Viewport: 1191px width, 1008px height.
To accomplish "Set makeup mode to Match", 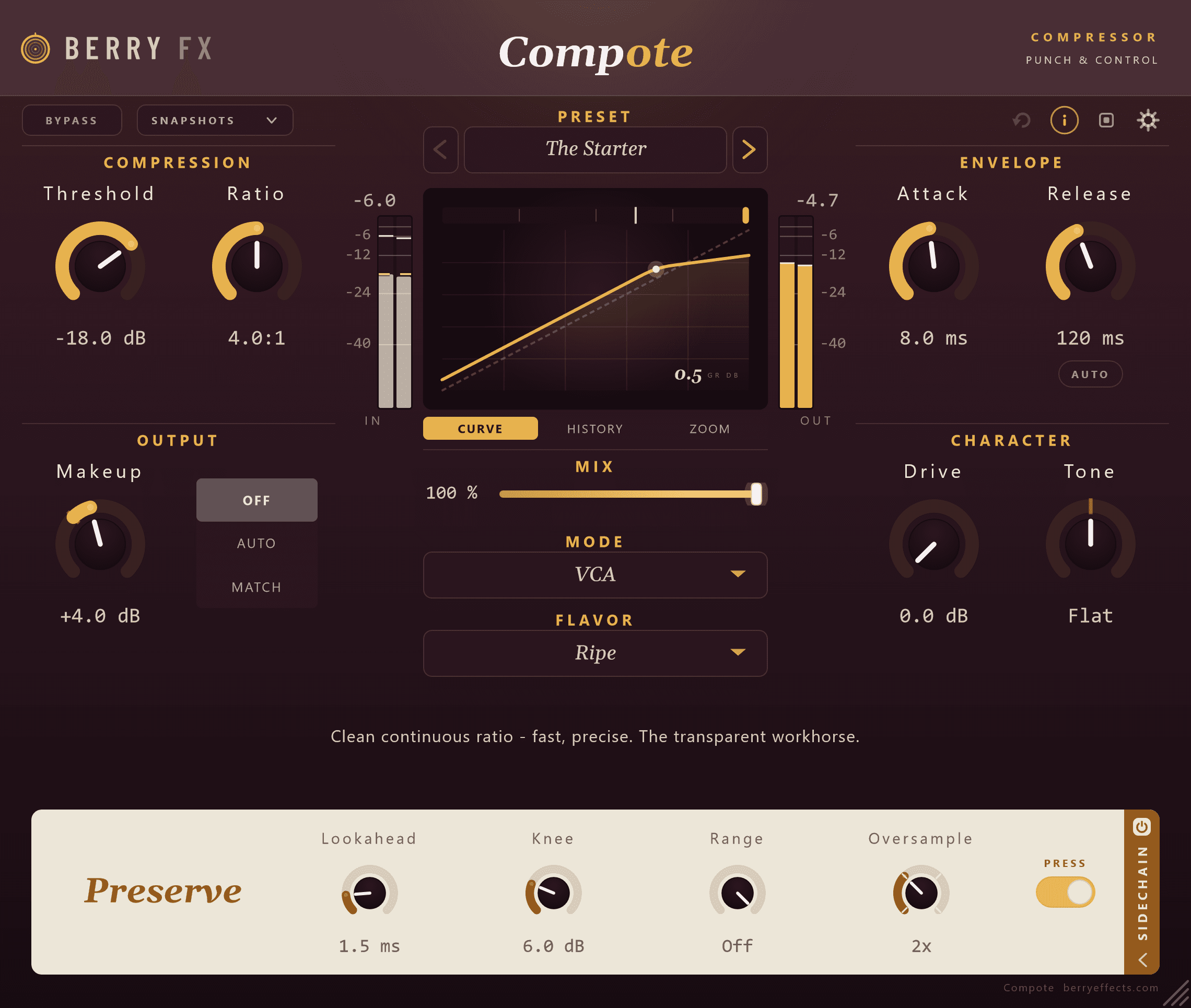I will point(256,587).
